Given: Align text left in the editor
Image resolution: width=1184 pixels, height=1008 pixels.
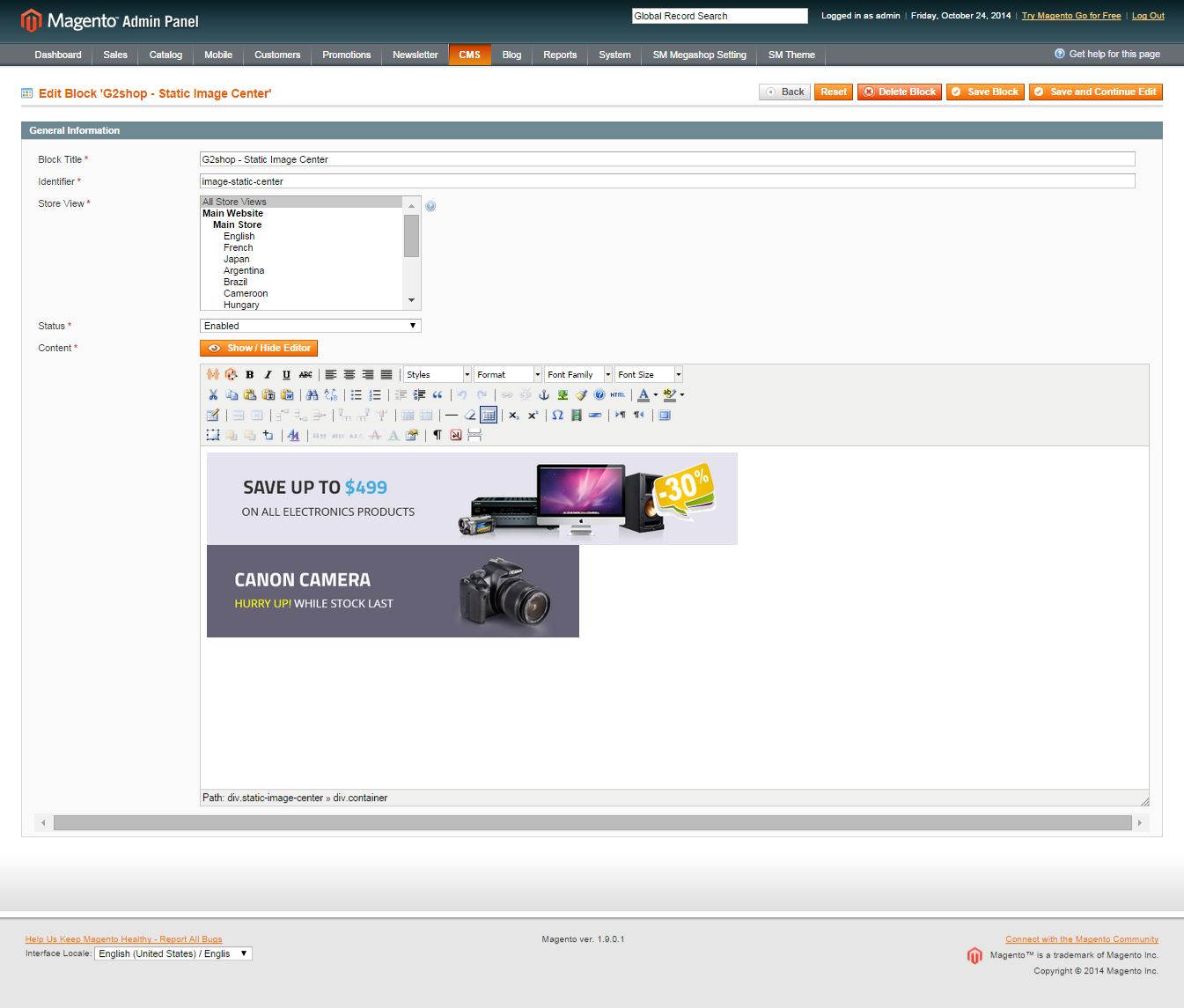Looking at the screenshot, I should (x=331, y=375).
